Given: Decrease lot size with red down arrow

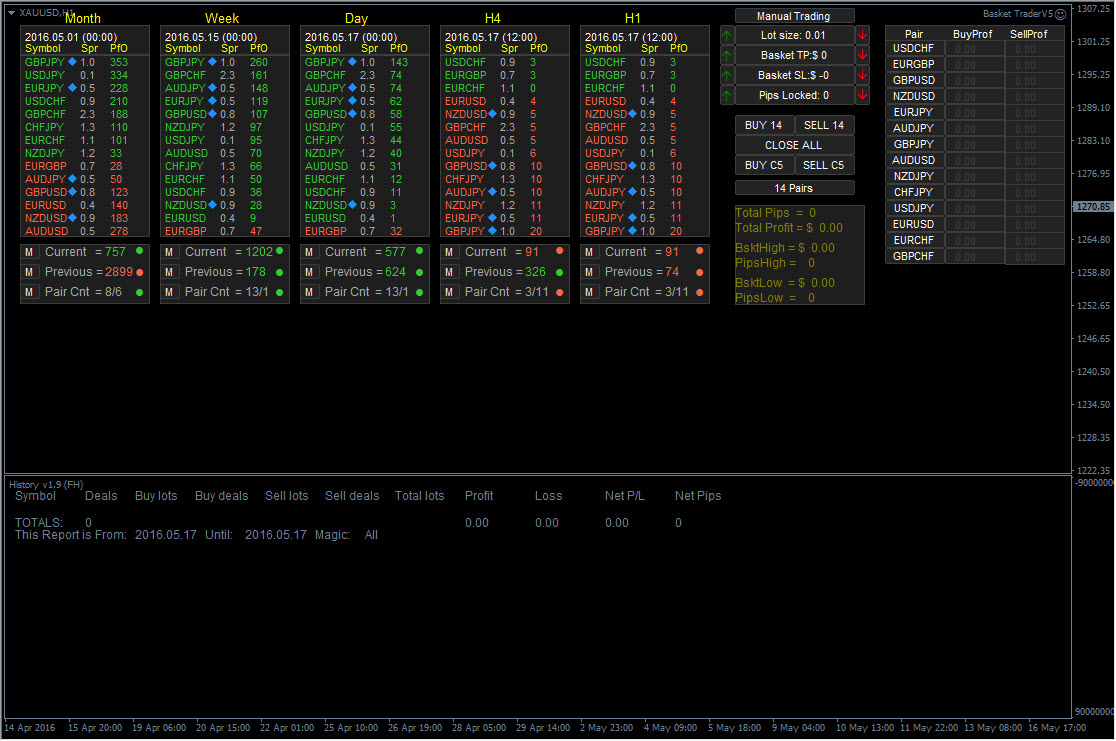Looking at the screenshot, I should point(862,35).
